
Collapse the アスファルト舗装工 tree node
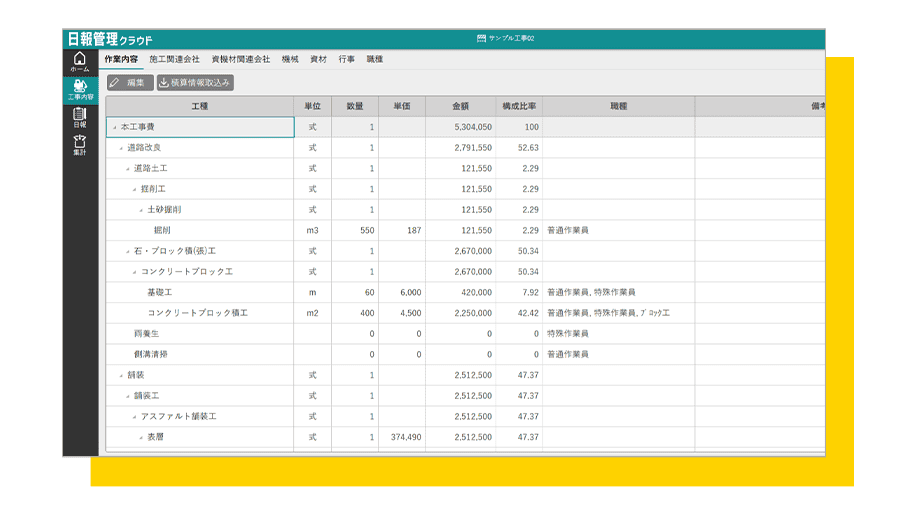[134, 416]
